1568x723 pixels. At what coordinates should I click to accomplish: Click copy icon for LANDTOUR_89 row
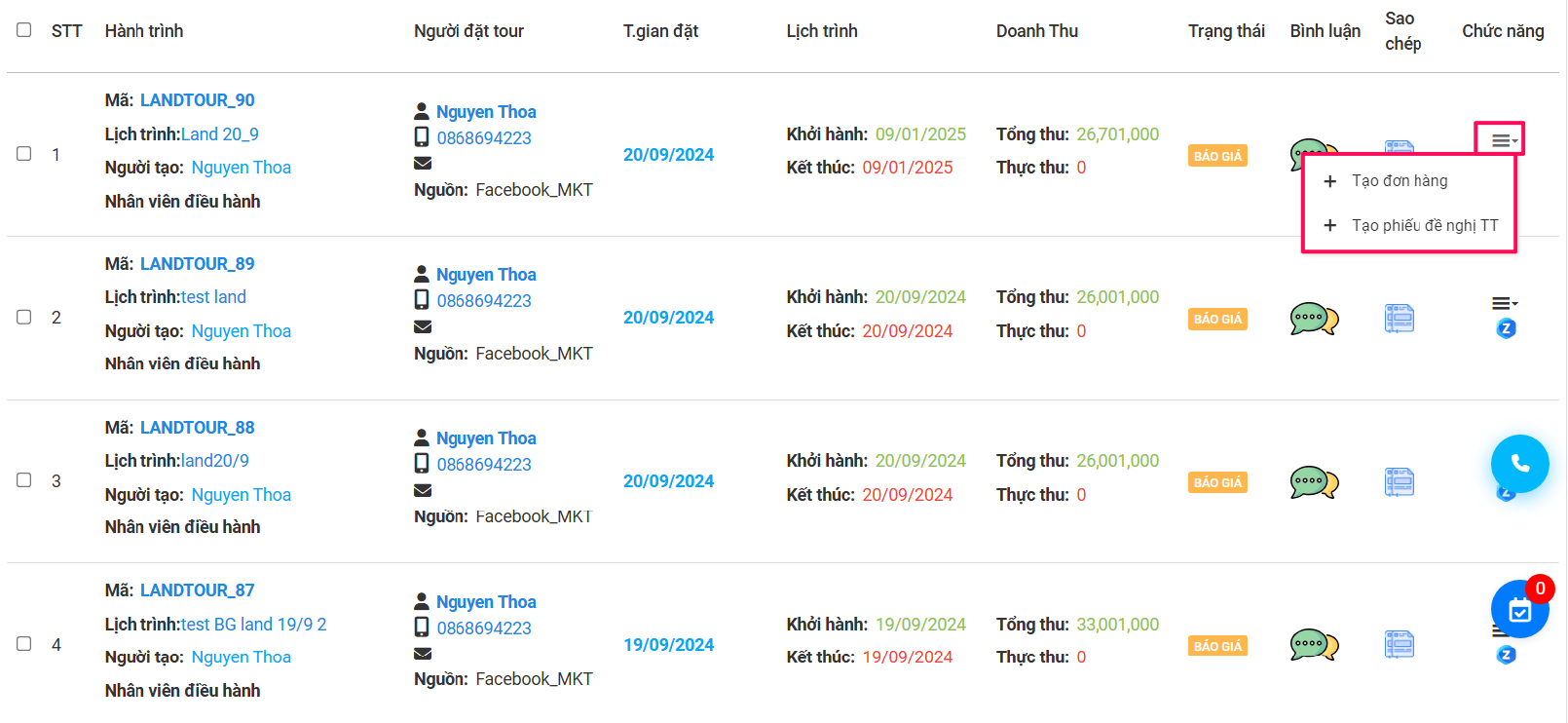pos(1400,319)
